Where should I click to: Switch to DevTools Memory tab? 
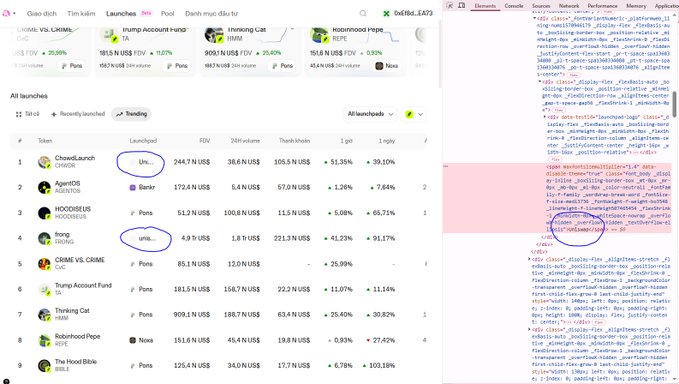coord(636,6)
